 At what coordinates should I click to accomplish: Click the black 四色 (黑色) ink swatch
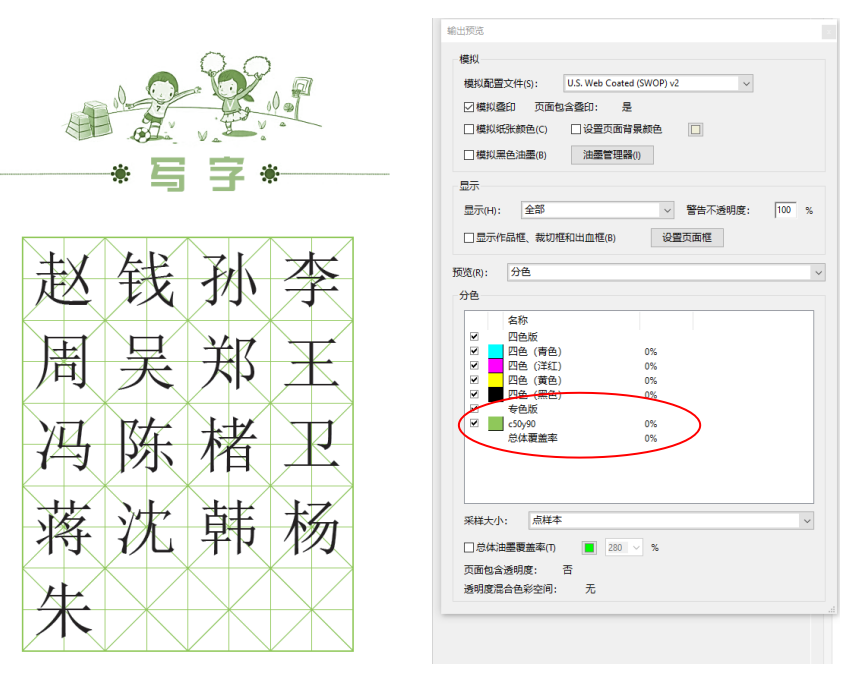coord(495,395)
